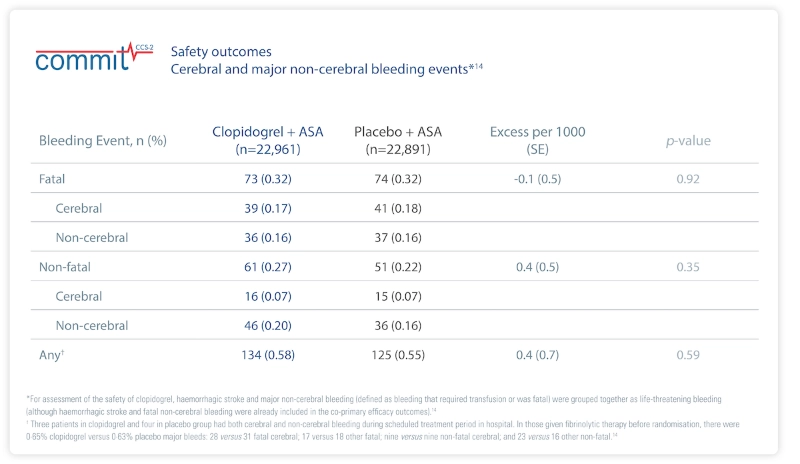Viewport: 800px width, 464px height.
Task: Select the "Excess per 1000 (SE)" header
Action: coord(537,141)
